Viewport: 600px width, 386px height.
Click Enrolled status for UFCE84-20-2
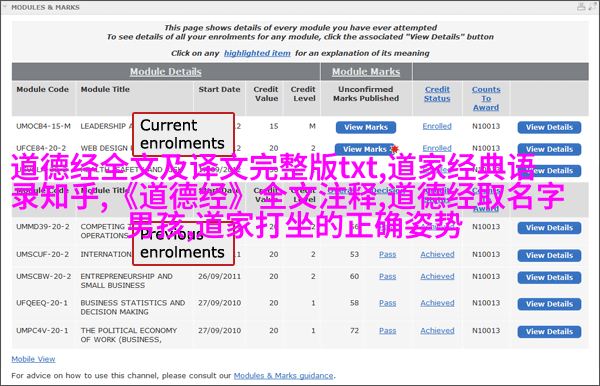click(437, 148)
